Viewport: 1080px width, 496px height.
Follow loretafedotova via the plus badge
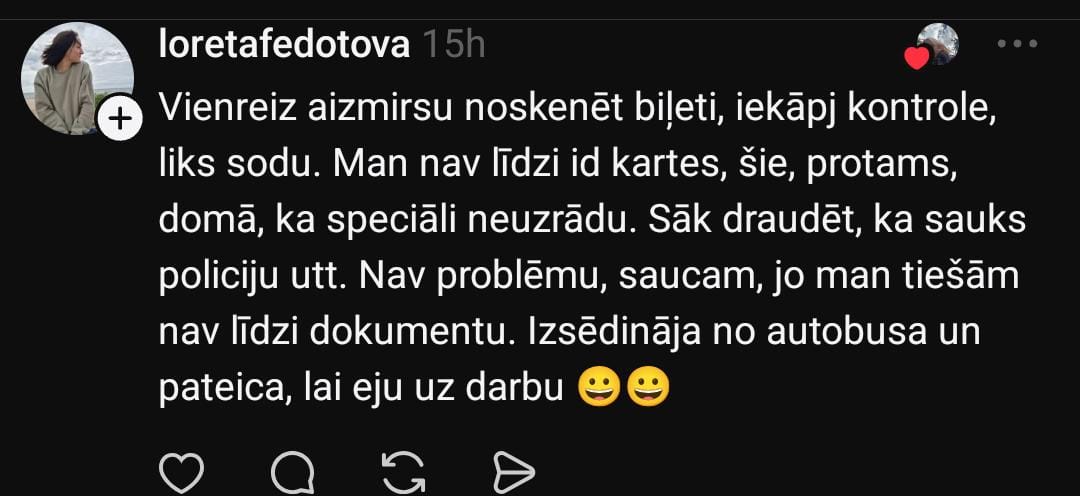pyautogui.click(x=120, y=119)
